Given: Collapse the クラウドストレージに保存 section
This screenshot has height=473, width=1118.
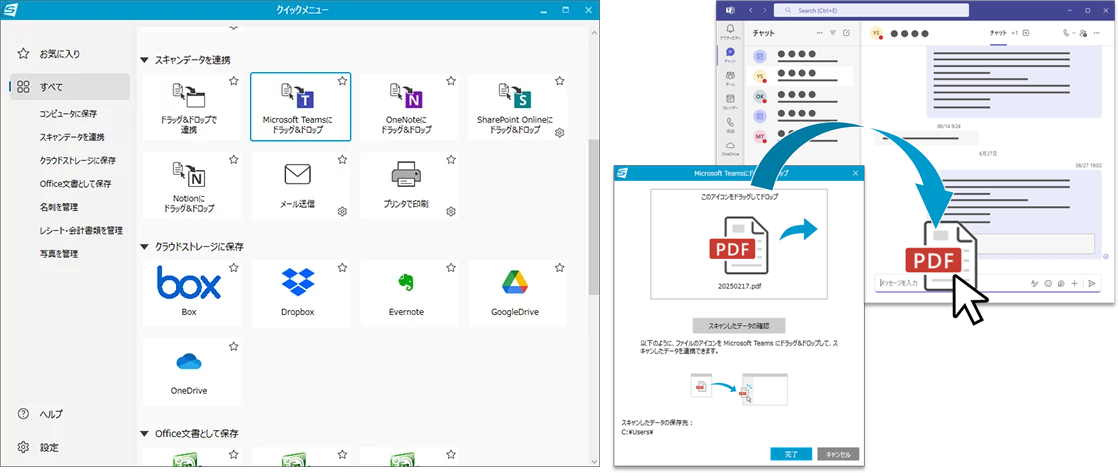Looking at the screenshot, I should [x=145, y=247].
